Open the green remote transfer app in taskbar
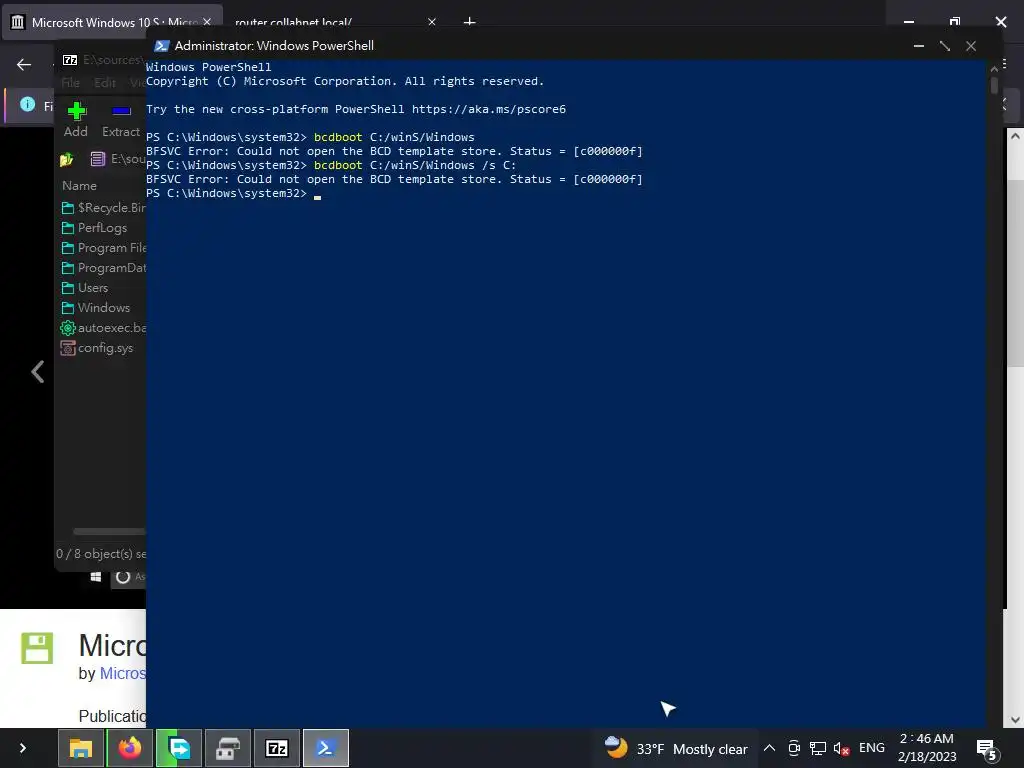1024x768 pixels. point(179,748)
